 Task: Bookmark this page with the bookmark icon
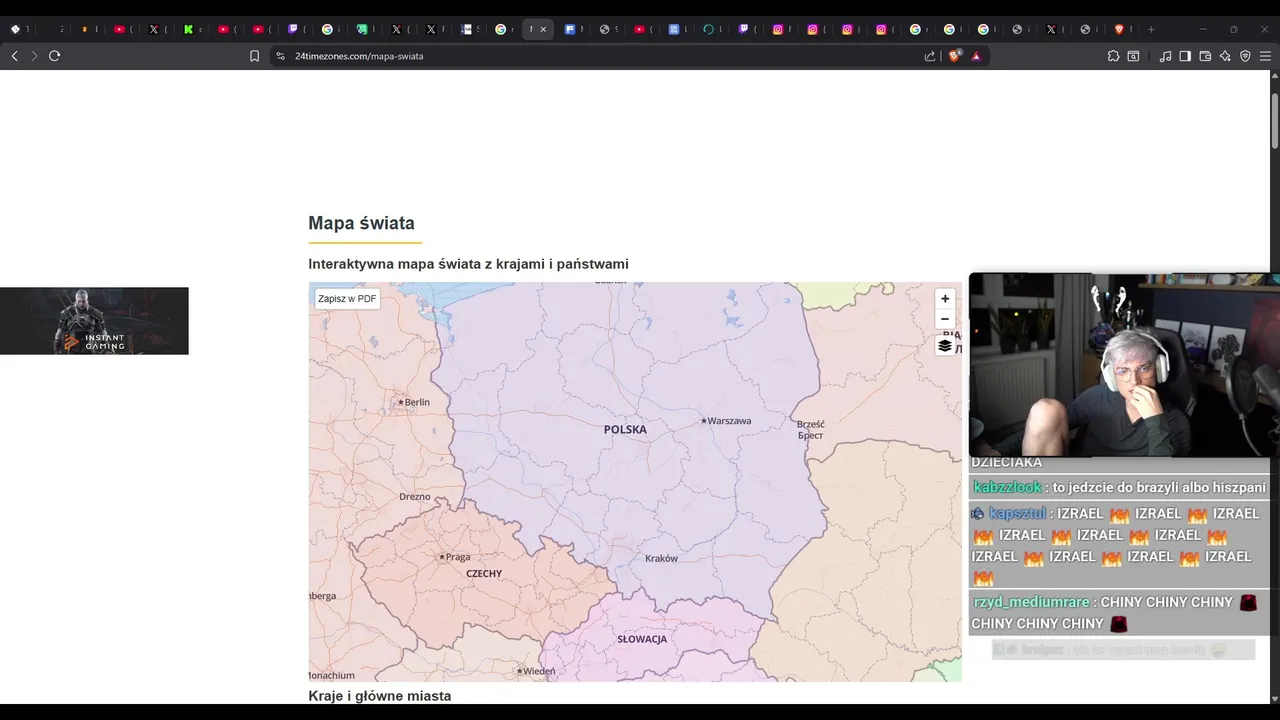(x=254, y=56)
